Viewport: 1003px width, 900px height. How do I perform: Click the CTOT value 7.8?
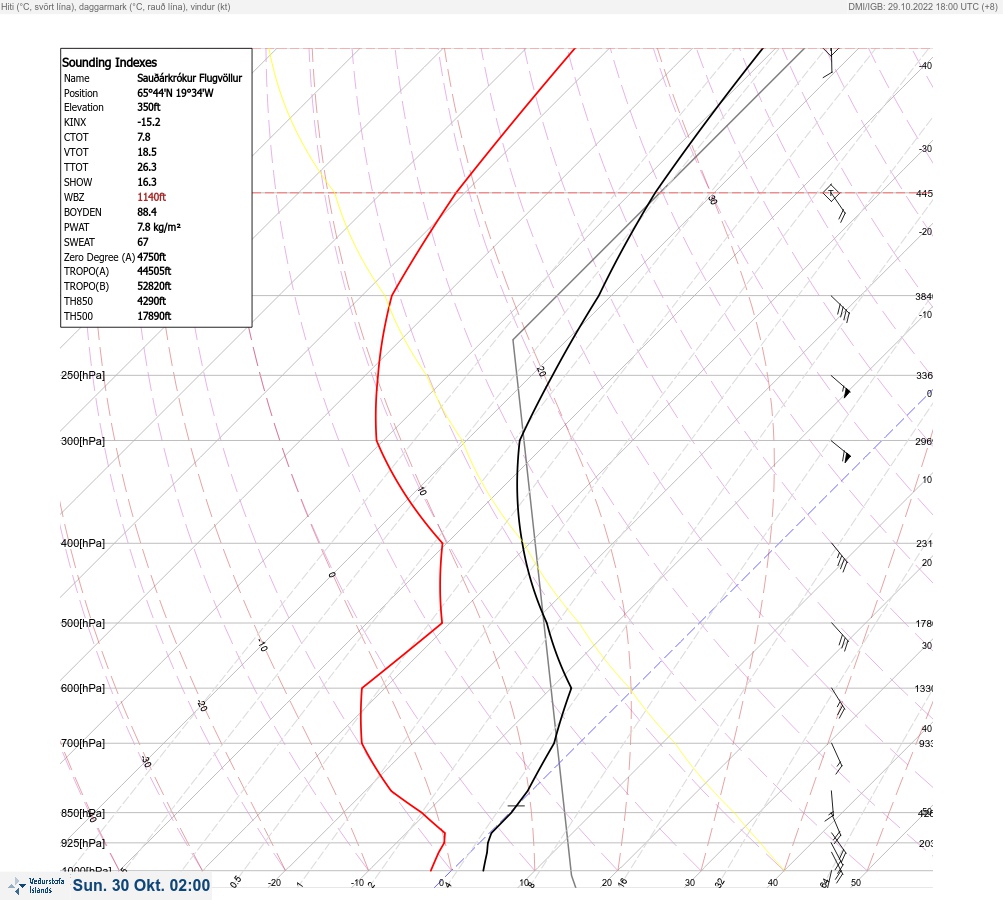(x=144, y=137)
